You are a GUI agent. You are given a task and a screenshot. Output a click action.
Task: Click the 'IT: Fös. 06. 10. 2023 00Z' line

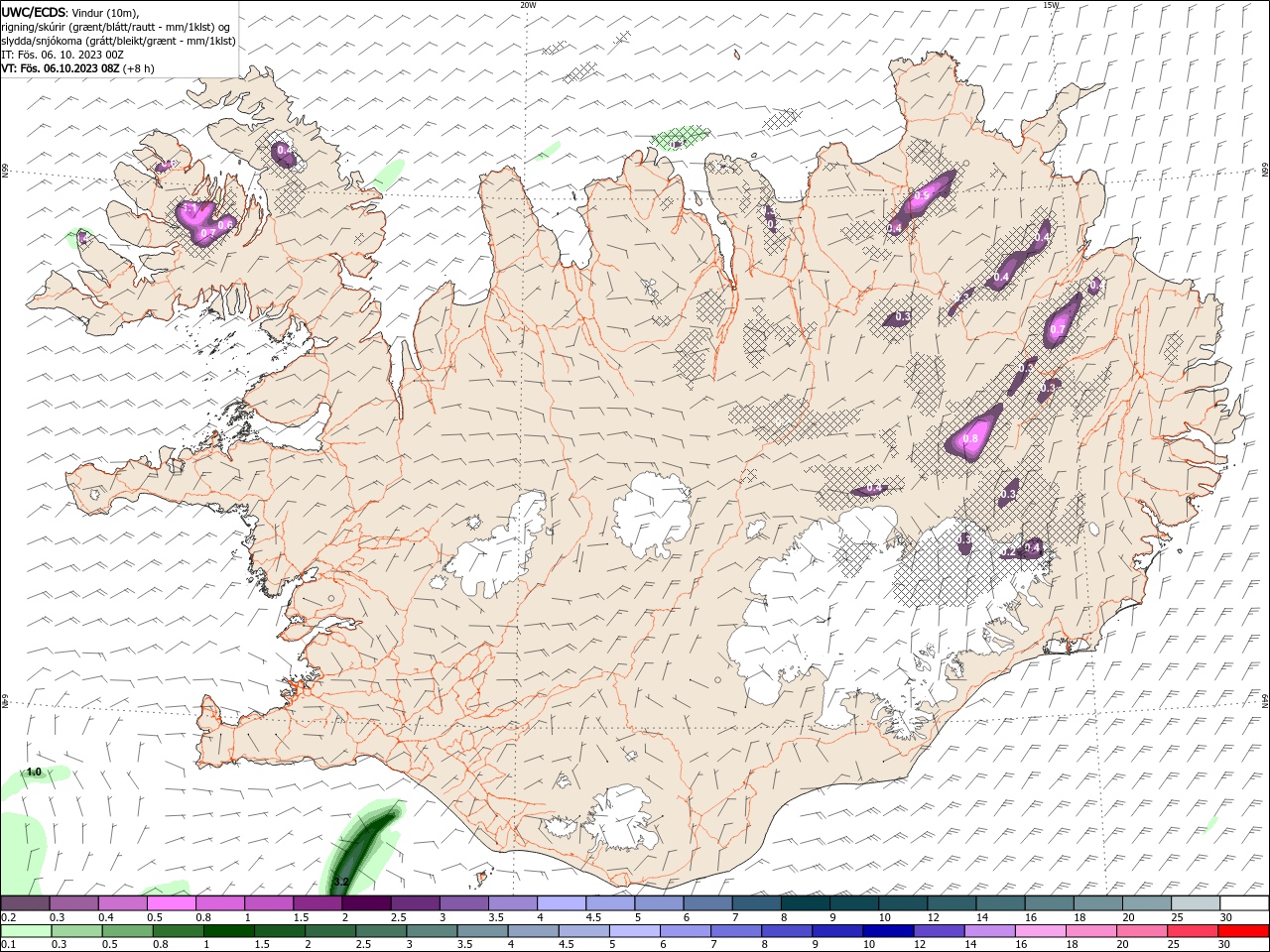tap(62, 55)
